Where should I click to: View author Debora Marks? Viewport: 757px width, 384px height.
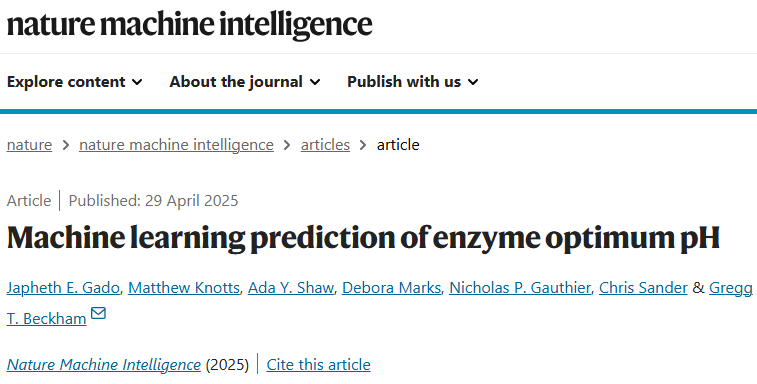[392, 288]
